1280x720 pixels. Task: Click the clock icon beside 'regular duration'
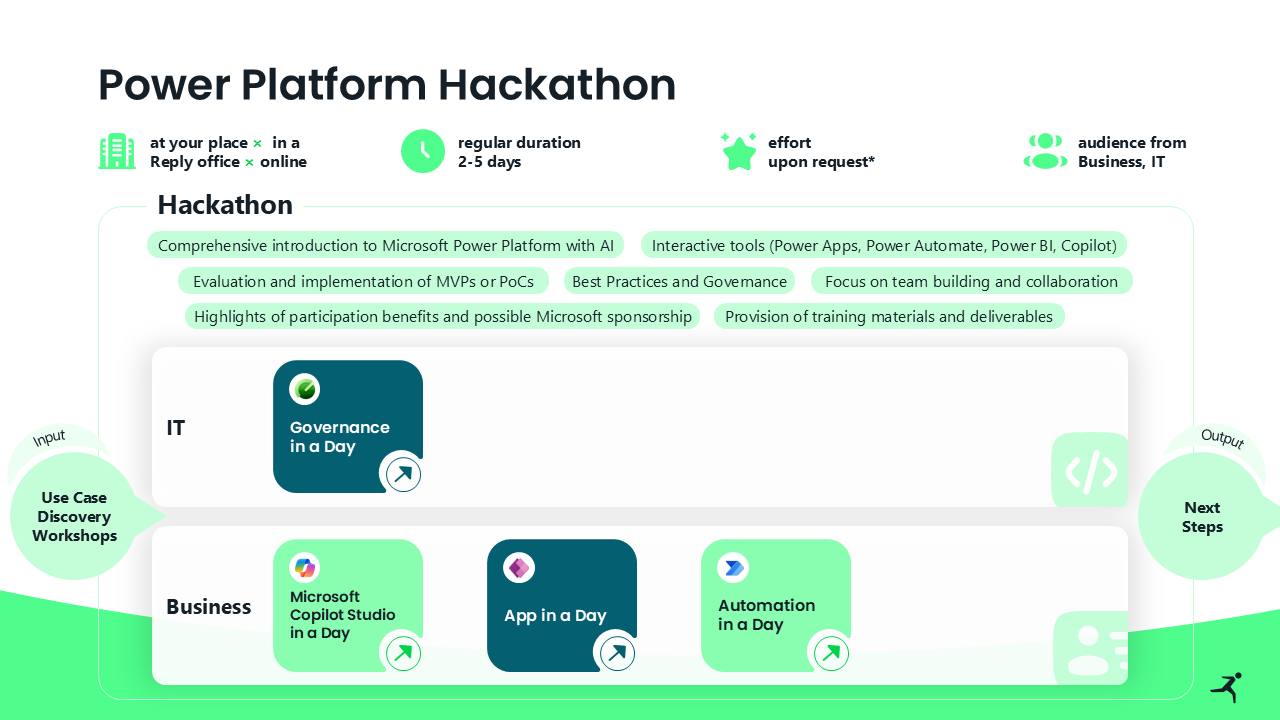tap(423, 151)
